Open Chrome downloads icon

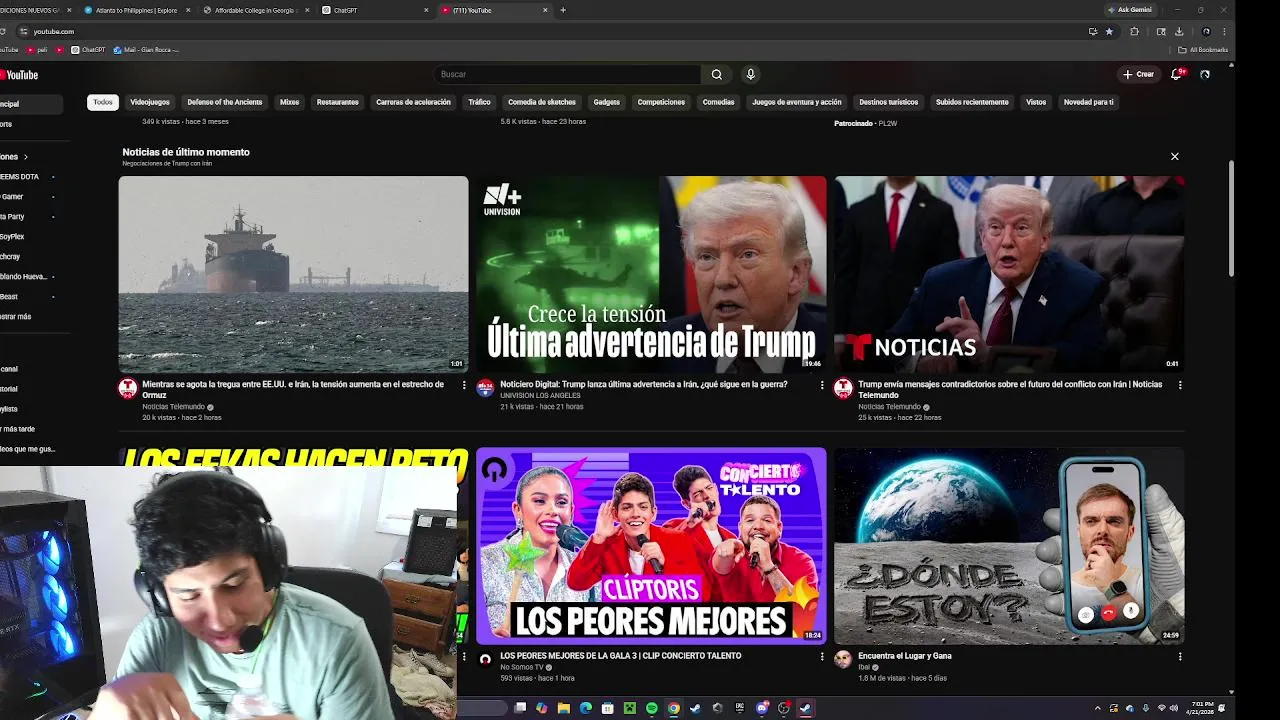pyautogui.click(x=1179, y=31)
